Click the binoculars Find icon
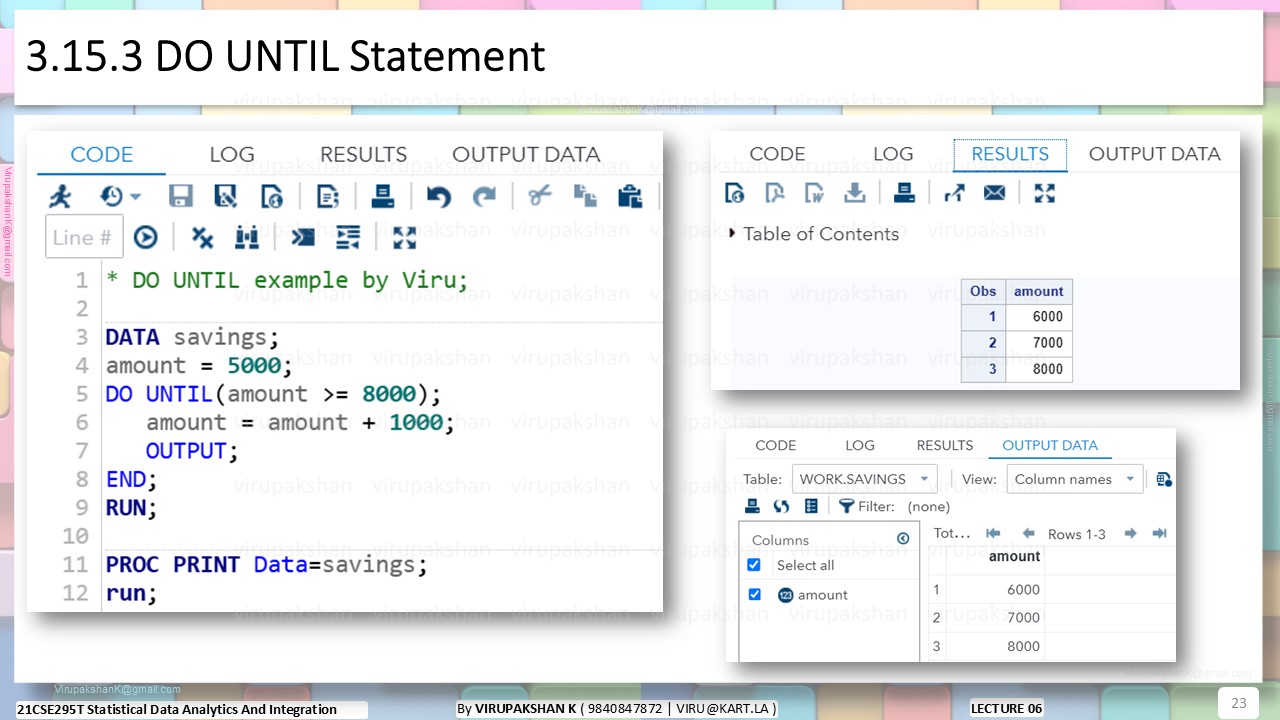 click(x=247, y=237)
